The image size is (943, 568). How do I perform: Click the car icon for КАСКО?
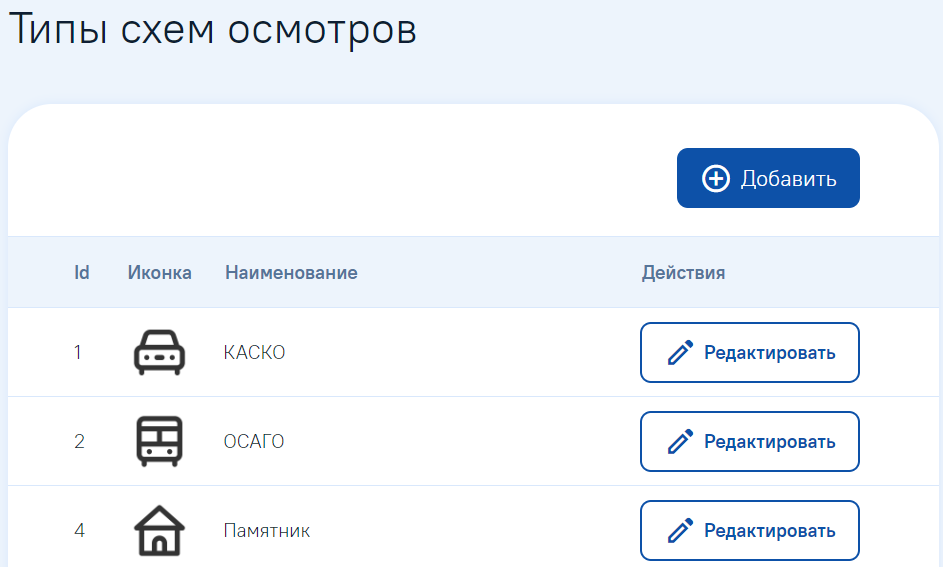point(159,353)
